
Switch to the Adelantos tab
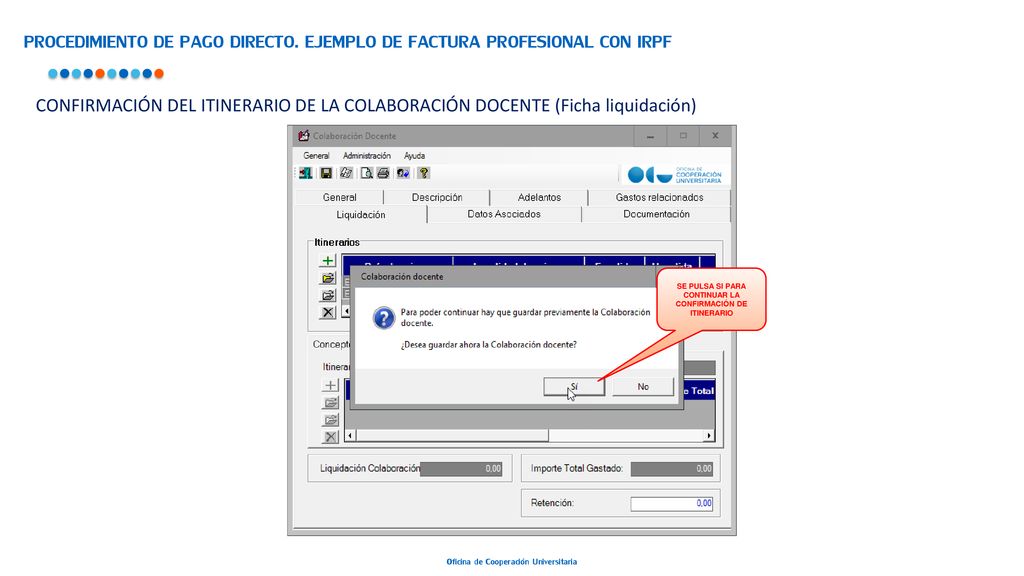tap(539, 197)
